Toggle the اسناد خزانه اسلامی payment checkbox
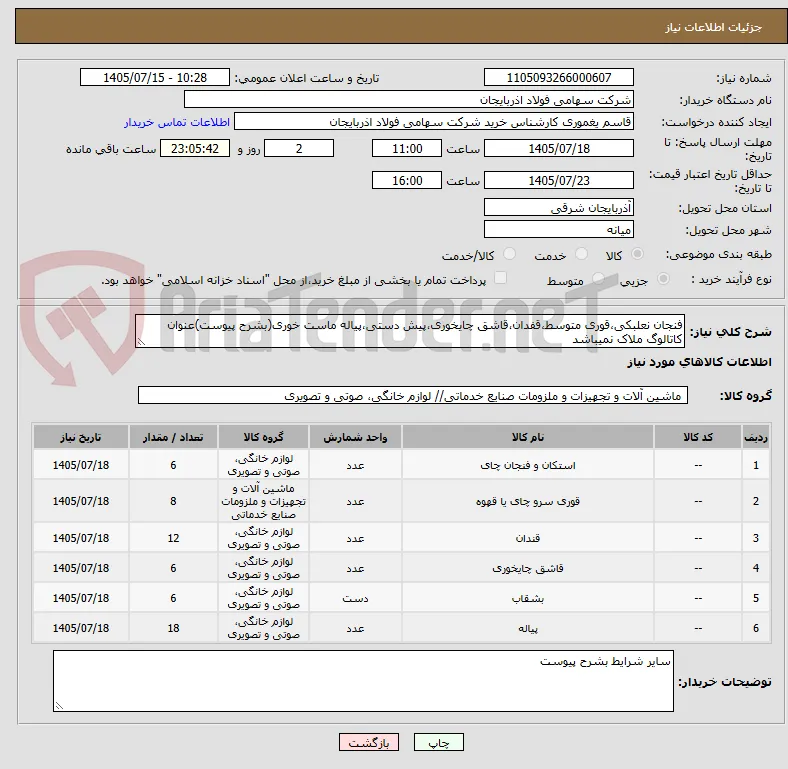This screenshot has width=788, height=769. (501, 277)
